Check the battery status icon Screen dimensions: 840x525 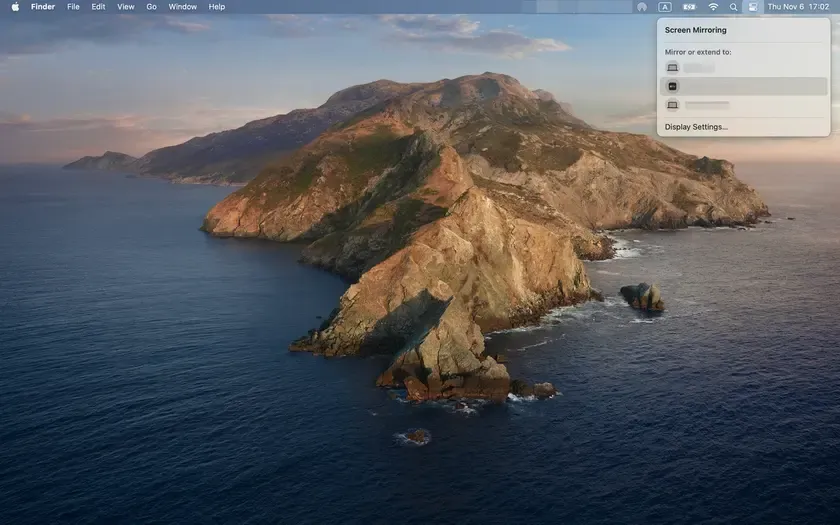(689, 7)
